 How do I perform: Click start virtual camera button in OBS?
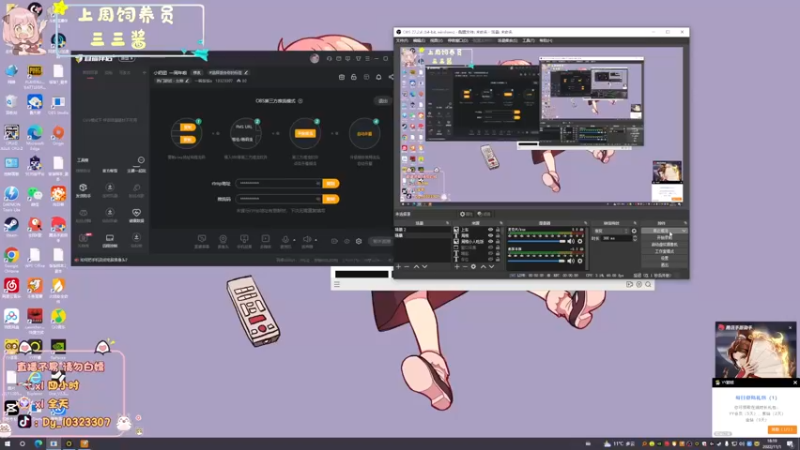pos(664,244)
